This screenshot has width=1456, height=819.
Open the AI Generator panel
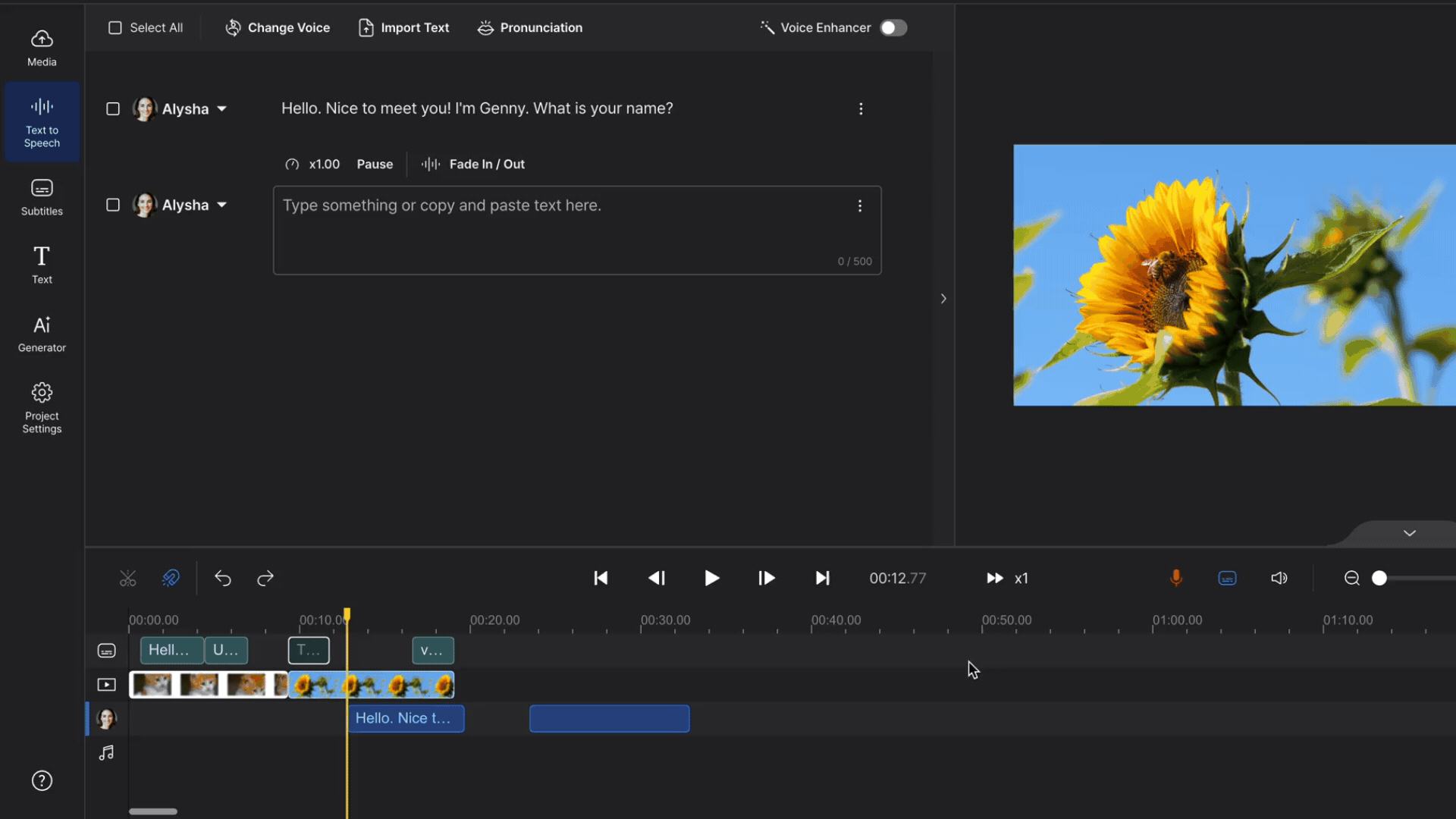coord(42,334)
